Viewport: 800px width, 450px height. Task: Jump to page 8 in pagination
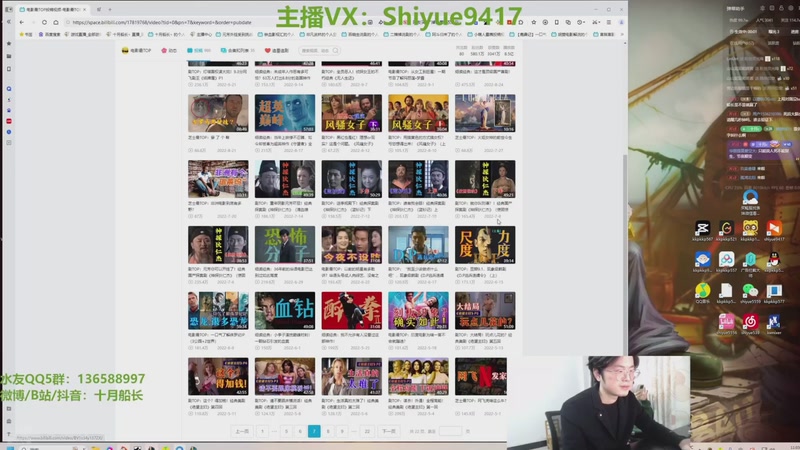328,431
